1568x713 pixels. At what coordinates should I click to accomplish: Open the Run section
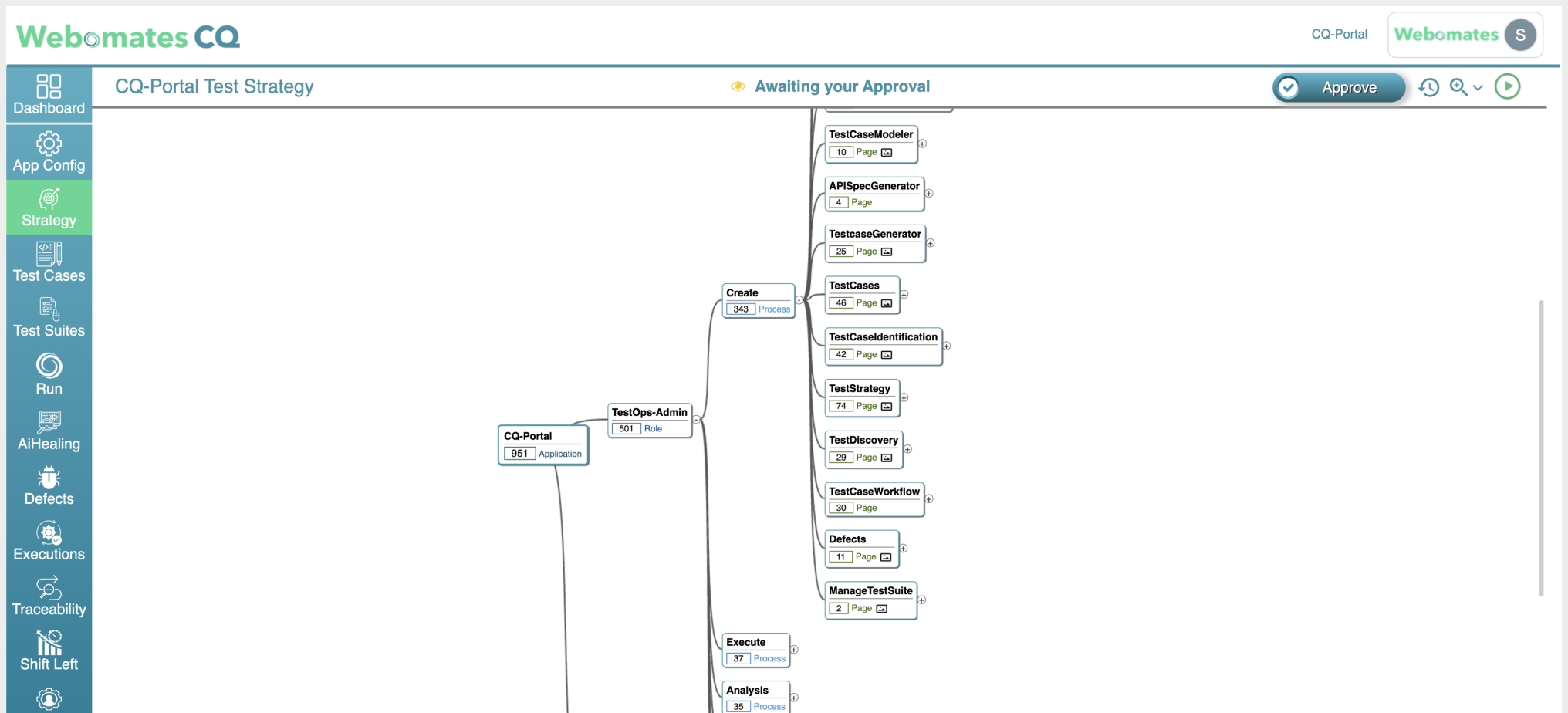tap(49, 373)
